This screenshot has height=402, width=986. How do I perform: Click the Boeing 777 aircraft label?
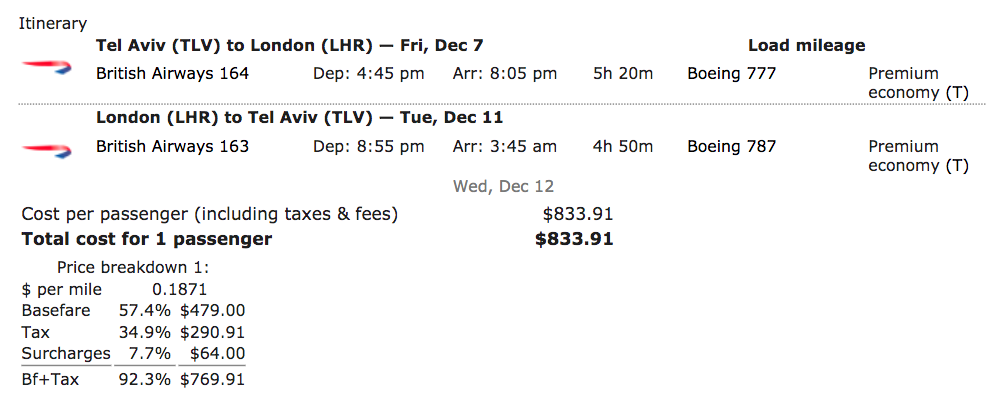click(731, 74)
